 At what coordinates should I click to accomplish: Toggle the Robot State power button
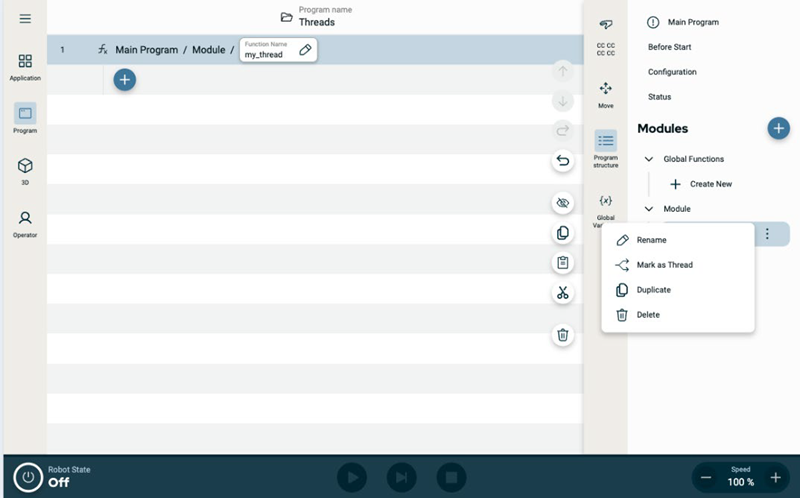tap(28, 478)
